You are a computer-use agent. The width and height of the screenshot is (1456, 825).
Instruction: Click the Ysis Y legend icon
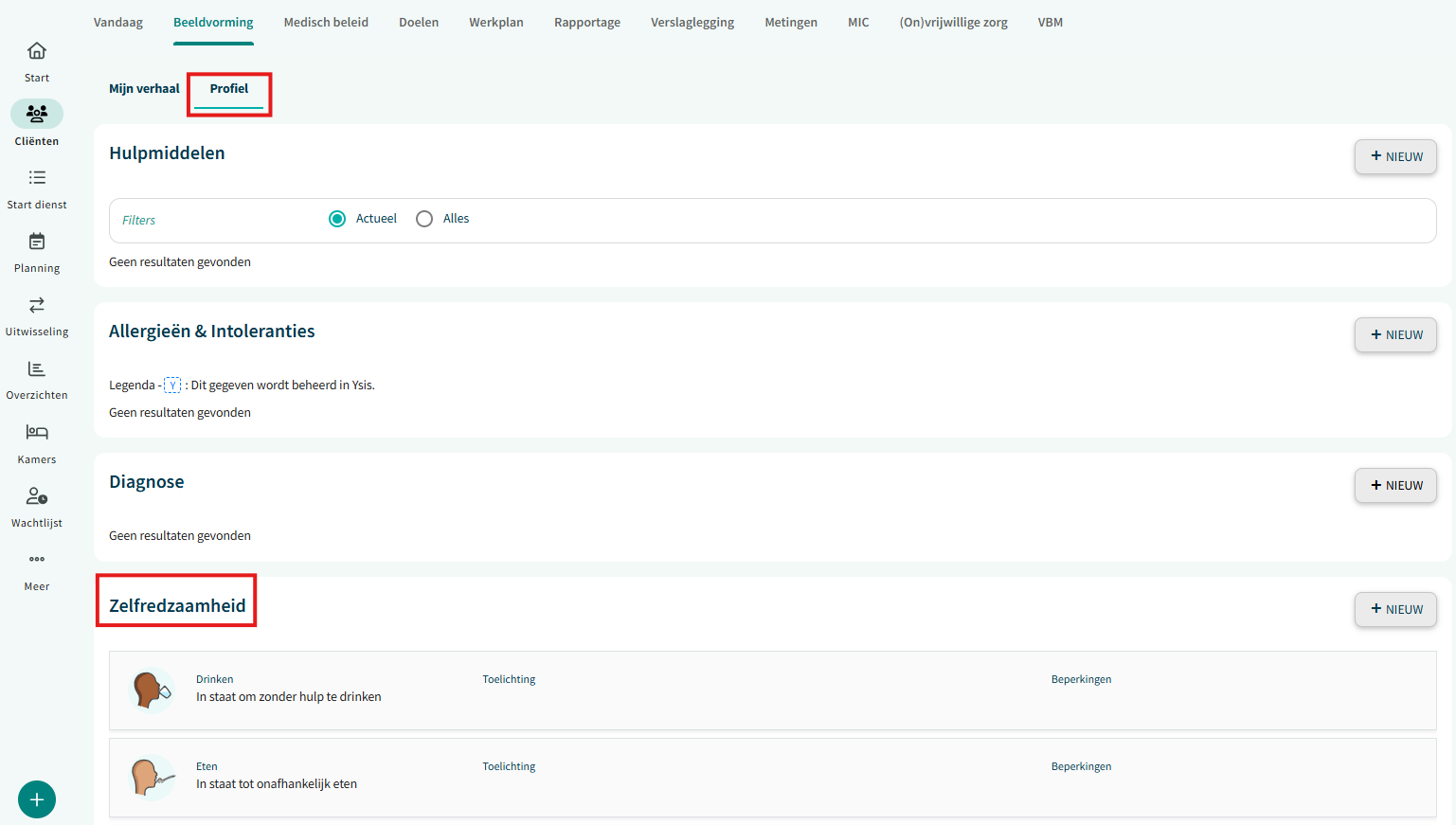click(172, 385)
